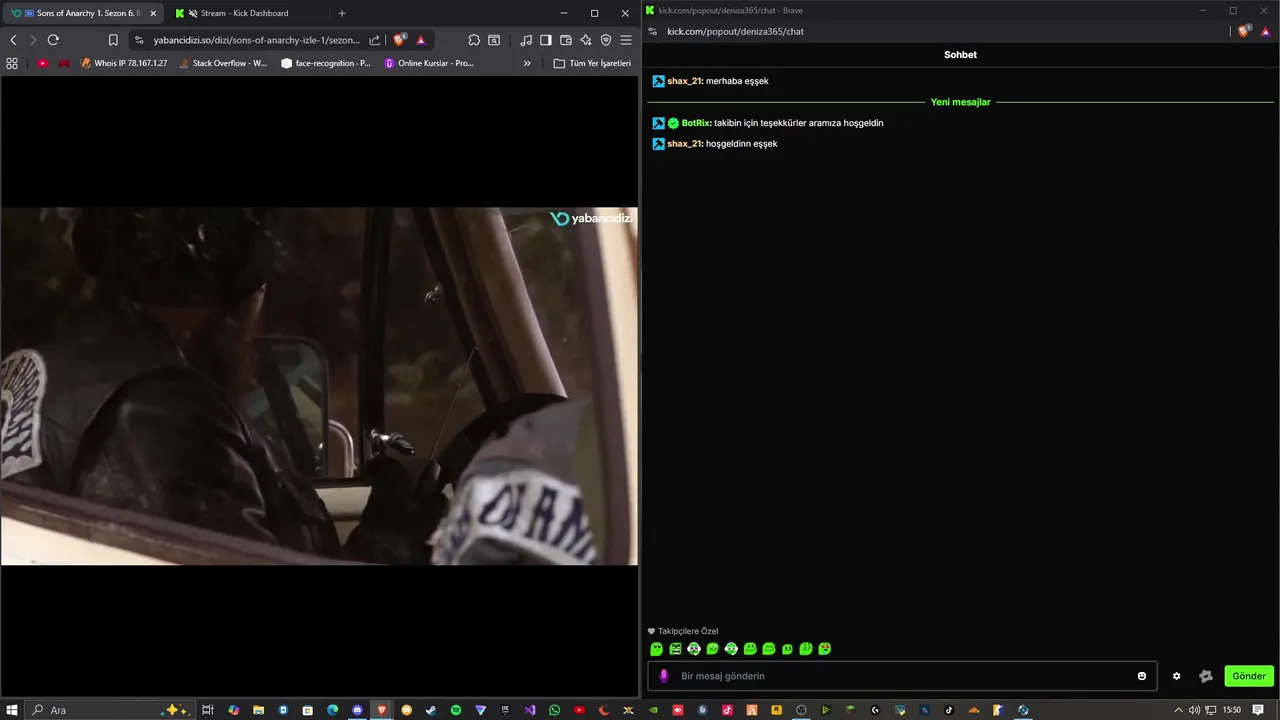
Task: Click the BotRix username in chat
Action: pos(696,123)
